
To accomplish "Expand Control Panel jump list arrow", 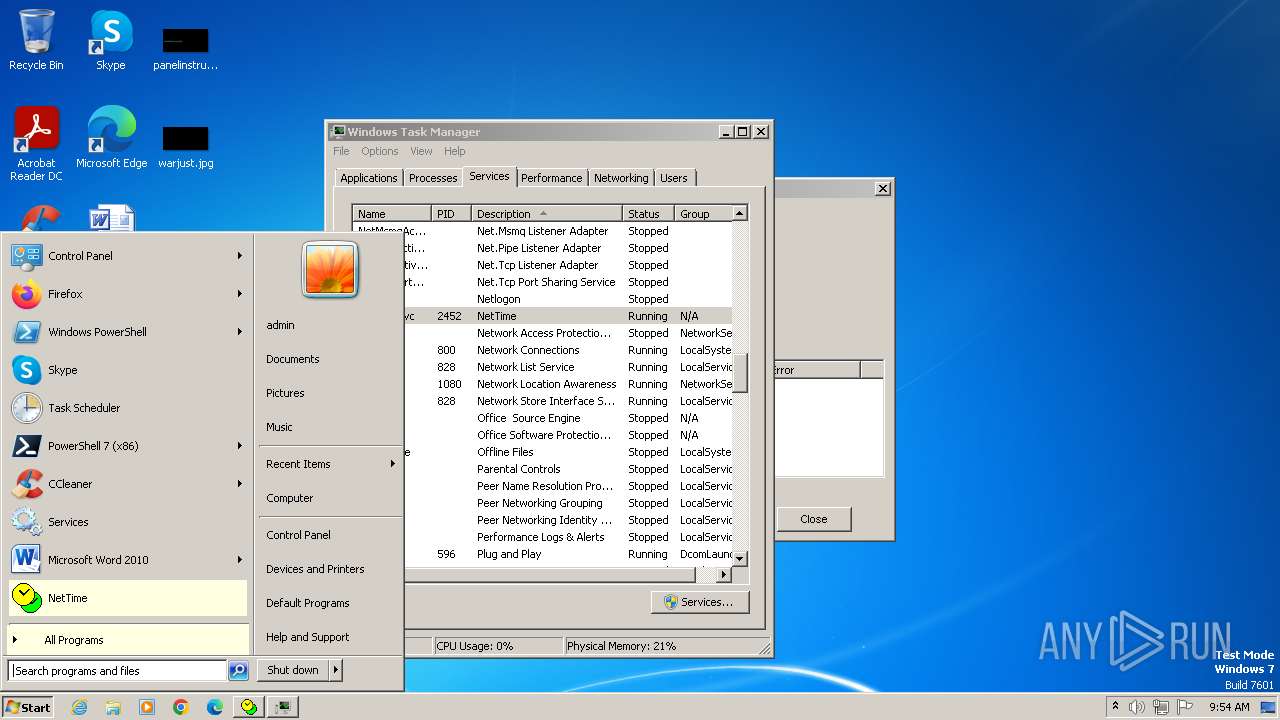I will click(240, 256).
